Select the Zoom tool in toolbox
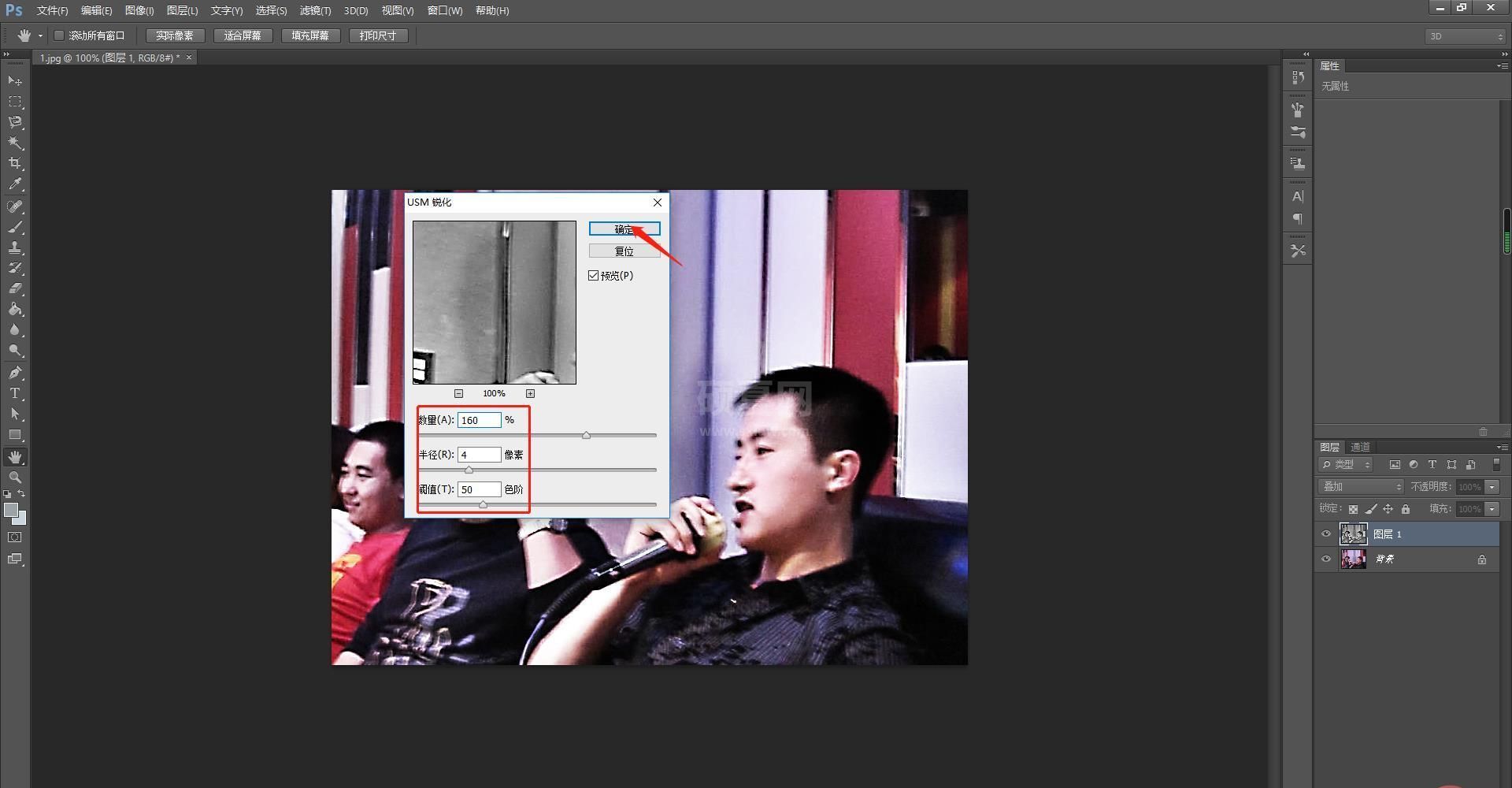This screenshot has height=788, width=1512. tap(15, 478)
